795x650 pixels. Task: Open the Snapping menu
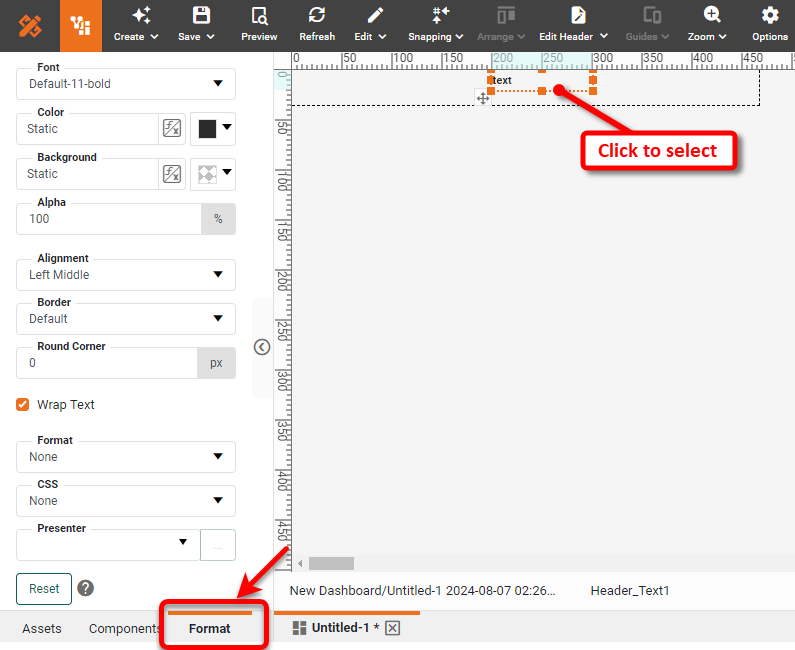pos(436,24)
